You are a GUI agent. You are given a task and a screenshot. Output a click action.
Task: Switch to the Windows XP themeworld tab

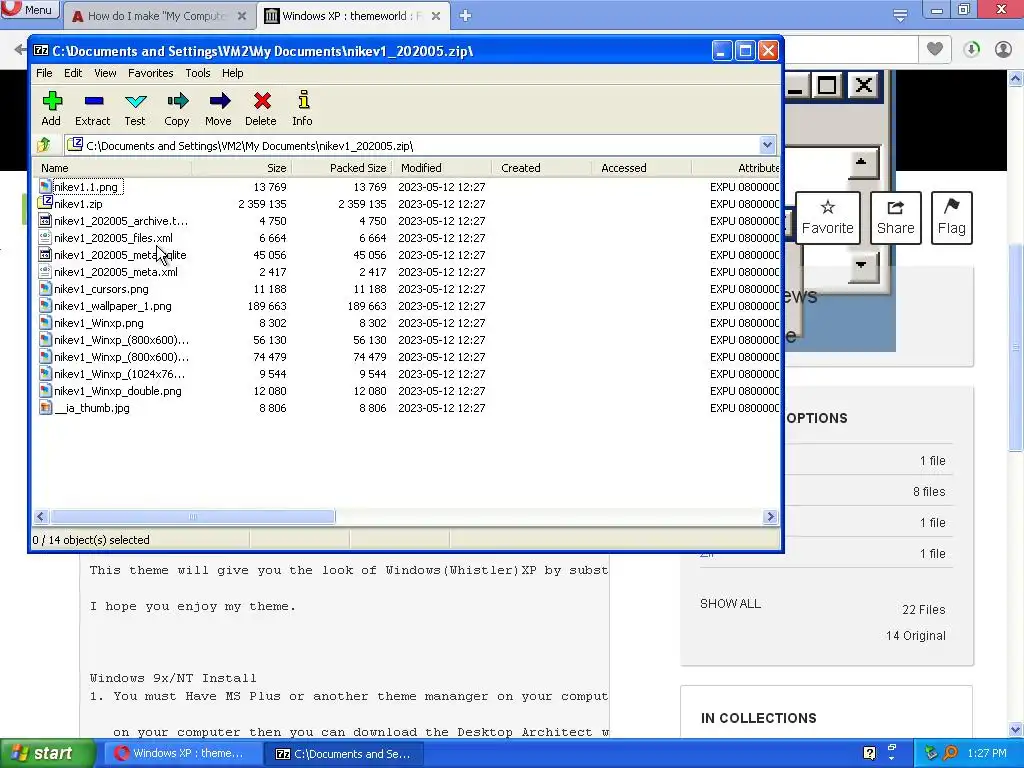353,16
